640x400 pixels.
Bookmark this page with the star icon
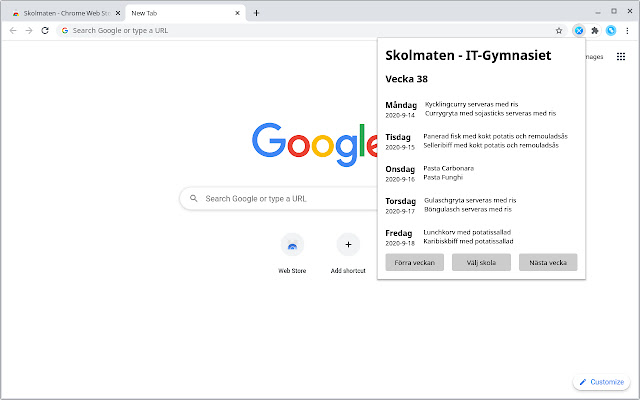559,31
